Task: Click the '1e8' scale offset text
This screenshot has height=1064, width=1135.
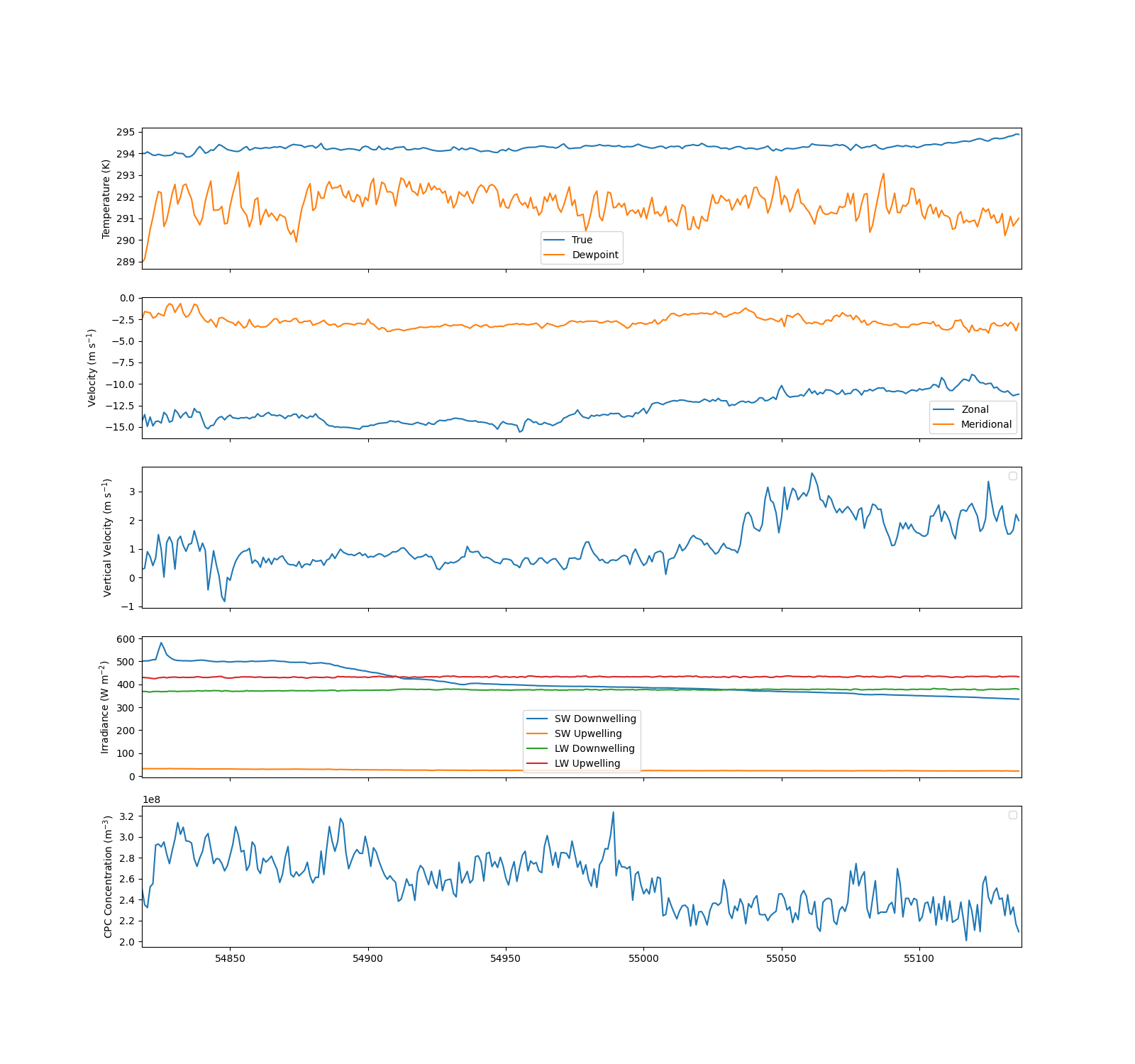Action: [151, 799]
